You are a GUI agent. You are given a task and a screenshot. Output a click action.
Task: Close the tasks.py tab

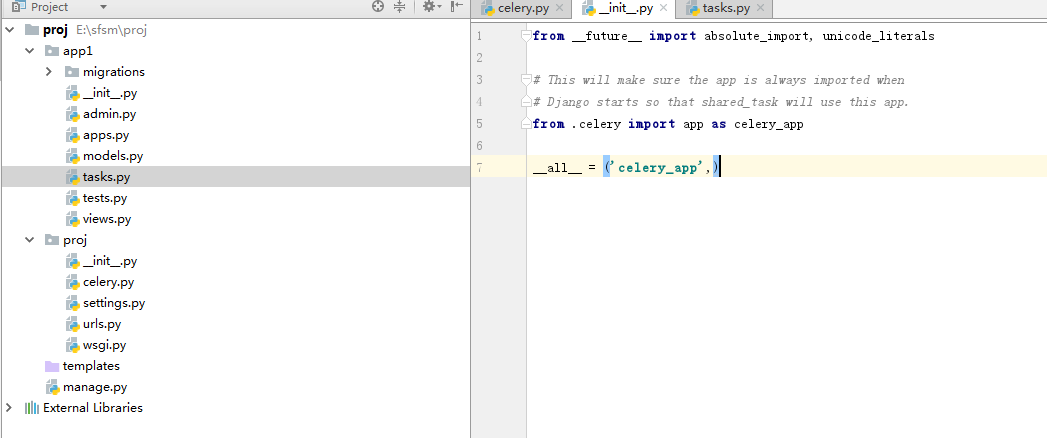pyautogui.click(x=760, y=9)
